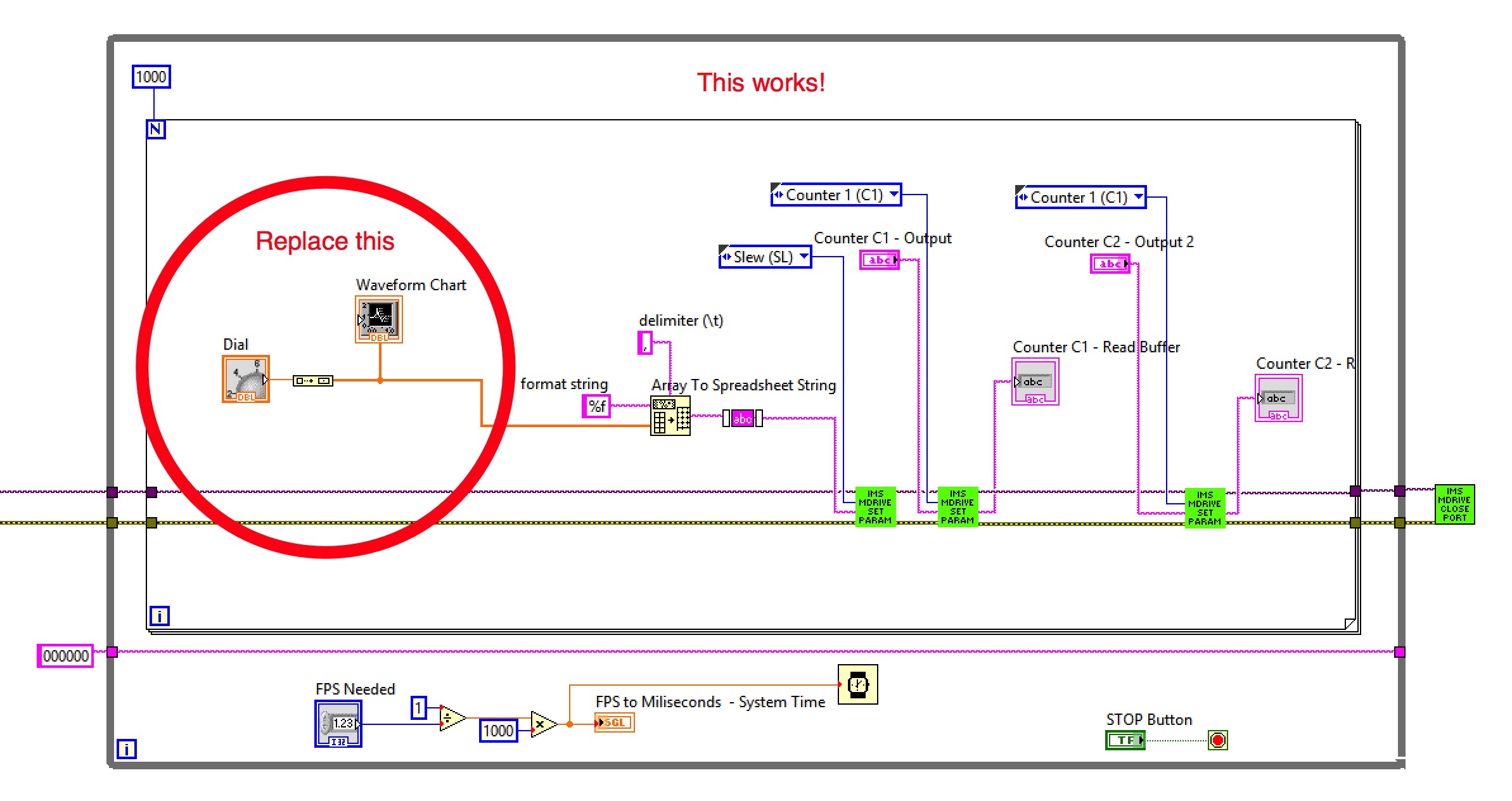The image size is (1512, 801).
Task: Open the second Counter 1 (C1) enum
Action: (x=1080, y=197)
